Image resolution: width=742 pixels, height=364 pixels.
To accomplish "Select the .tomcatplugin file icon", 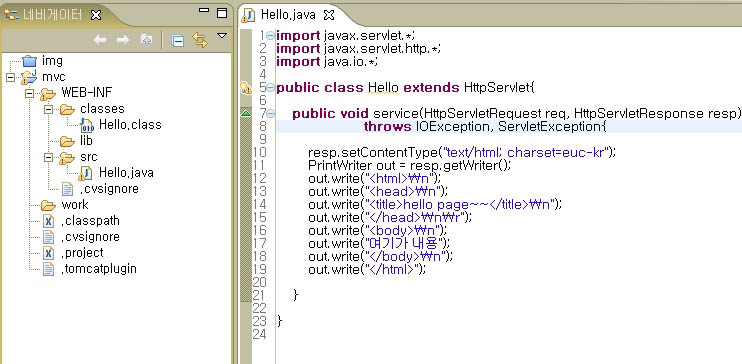I will coord(48,269).
